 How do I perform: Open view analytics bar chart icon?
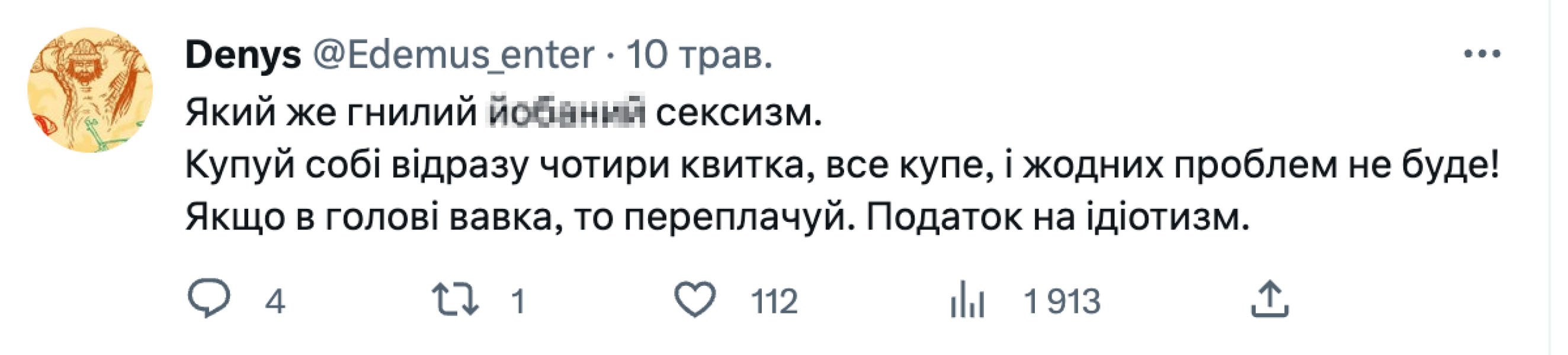967,301
